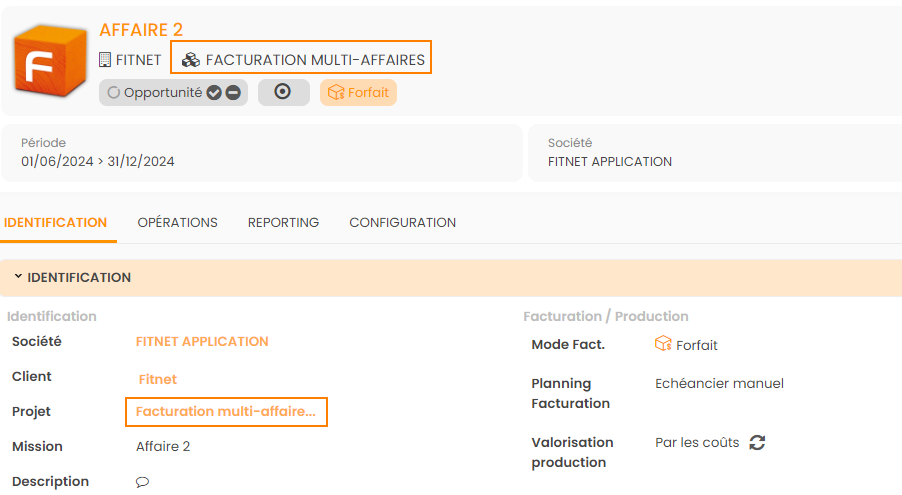
Task: Click the orange Forfait badge
Action: [x=358, y=93]
